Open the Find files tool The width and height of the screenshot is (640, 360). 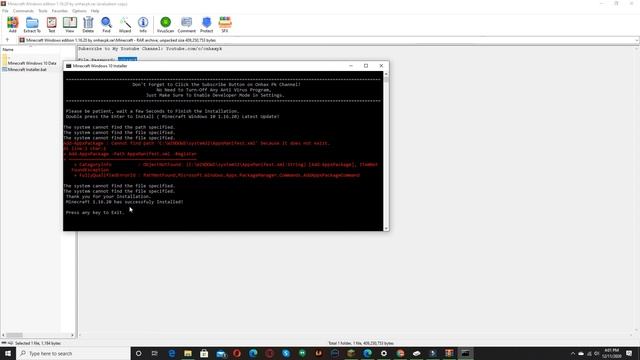[106, 24]
